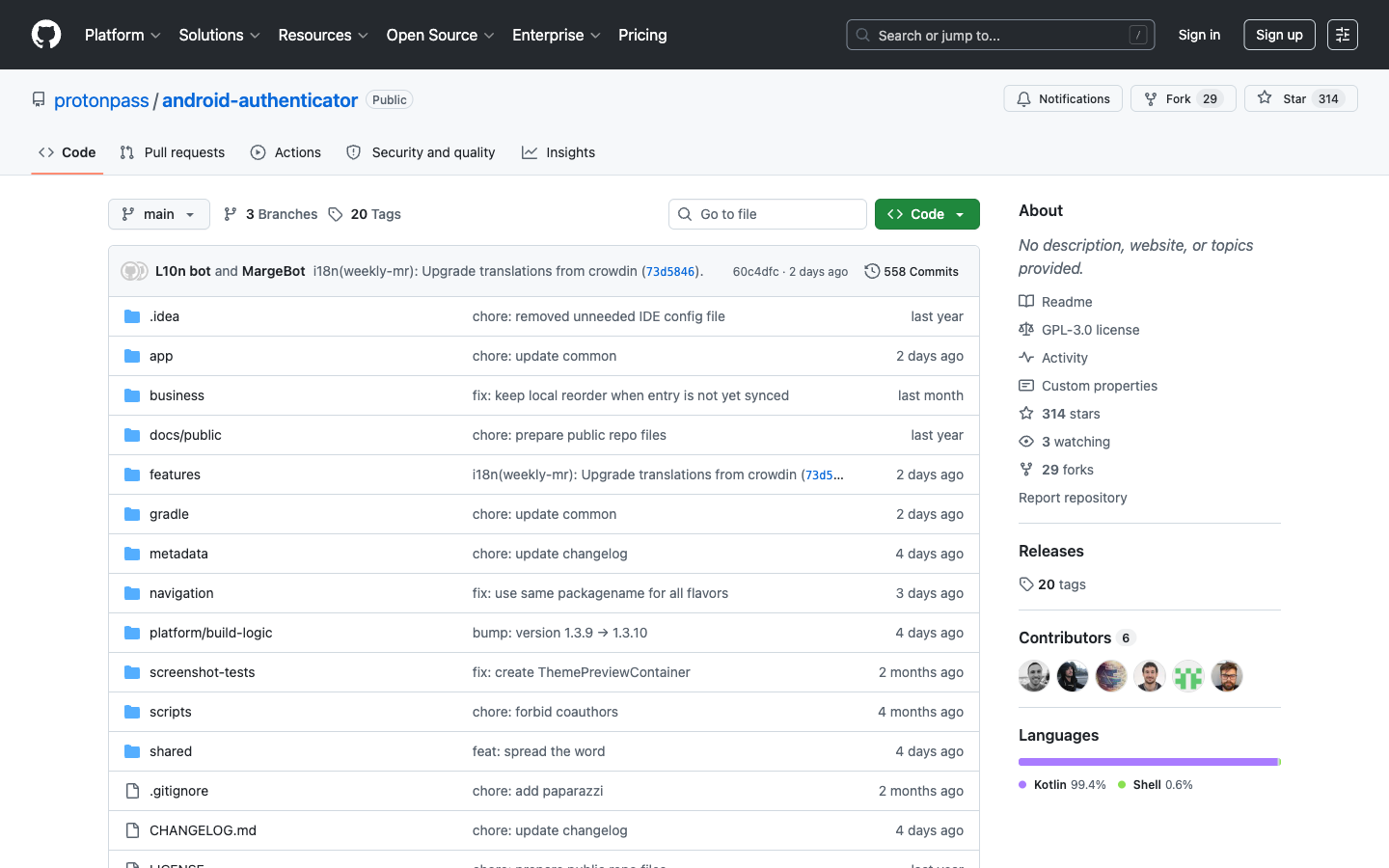Click the note icon beside Custom properties
Screen dimensions: 1389x868
(x=1026, y=386)
